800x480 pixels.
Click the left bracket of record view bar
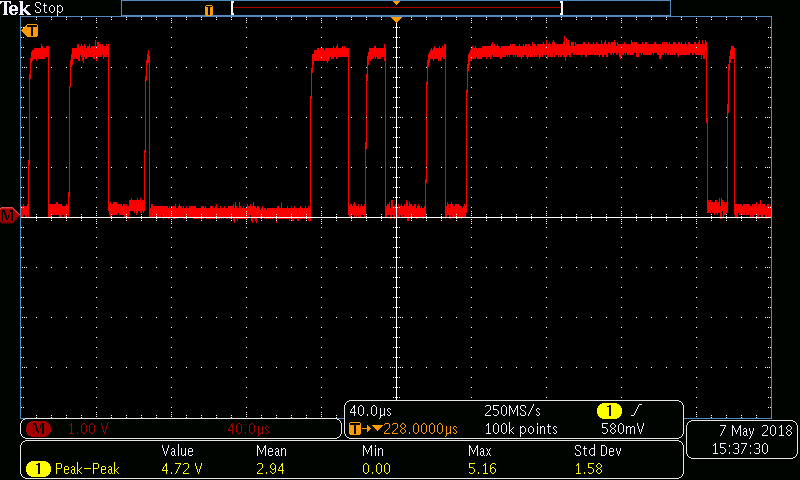pyautogui.click(x=233, y=8)
